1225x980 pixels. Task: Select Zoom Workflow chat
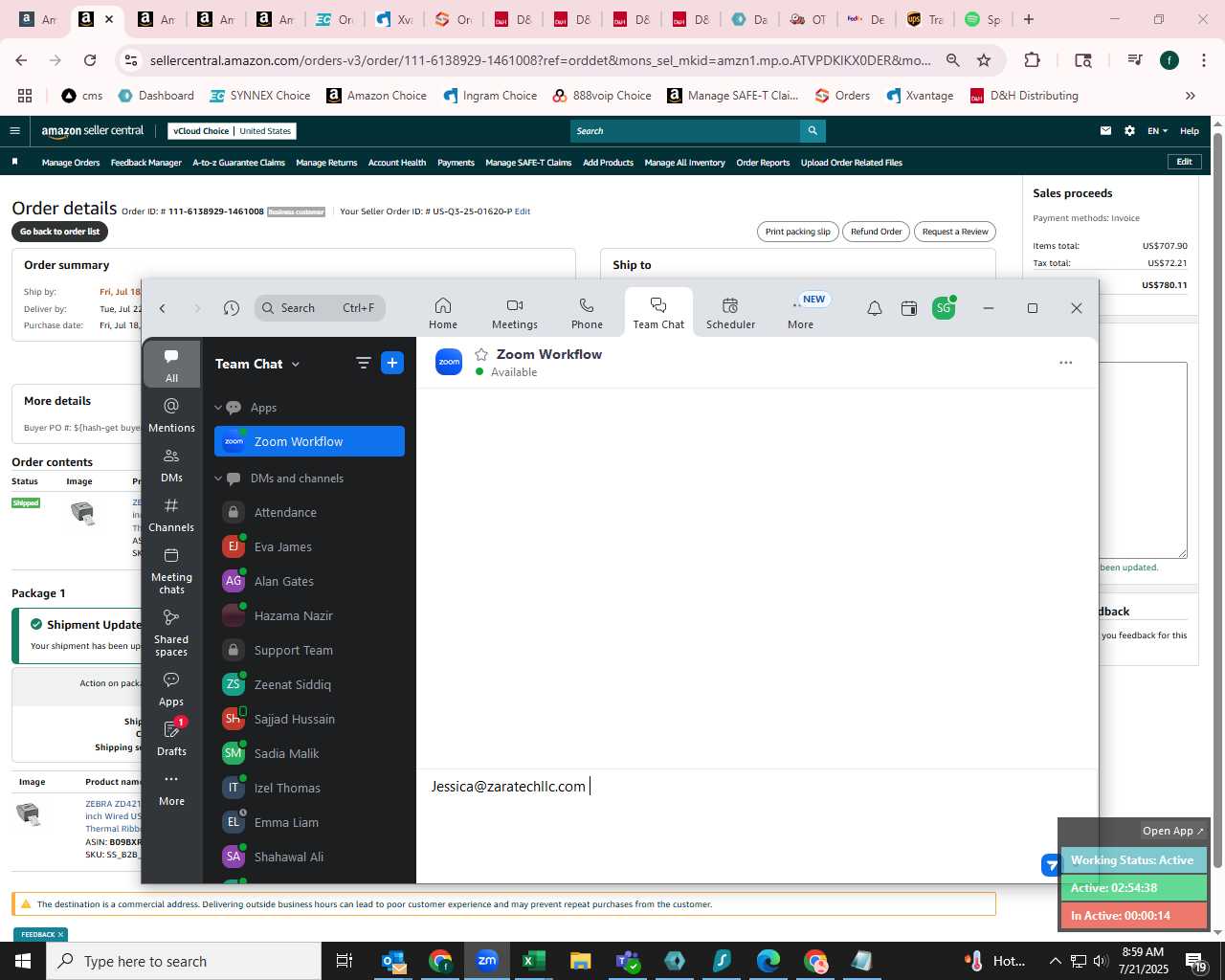pyautogui.click(x=309, y=441)
